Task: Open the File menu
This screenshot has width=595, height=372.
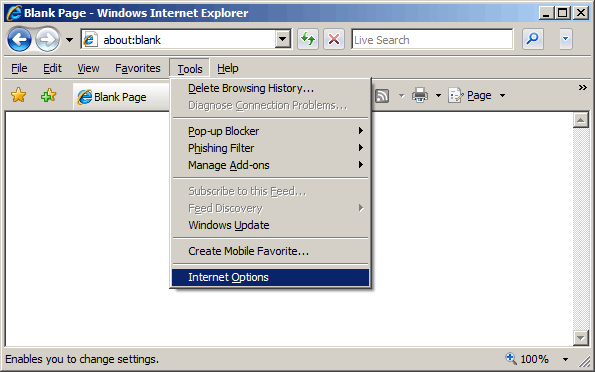Action: 19,68
